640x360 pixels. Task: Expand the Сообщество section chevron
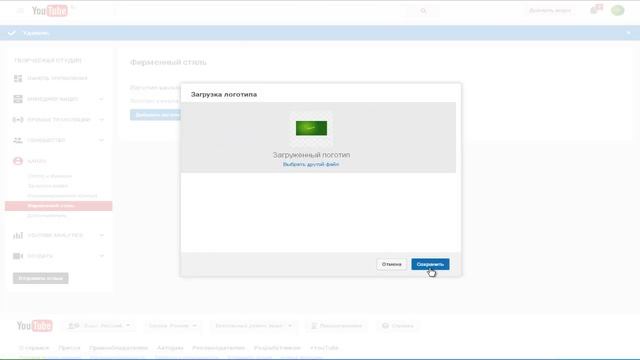point(101,140)
